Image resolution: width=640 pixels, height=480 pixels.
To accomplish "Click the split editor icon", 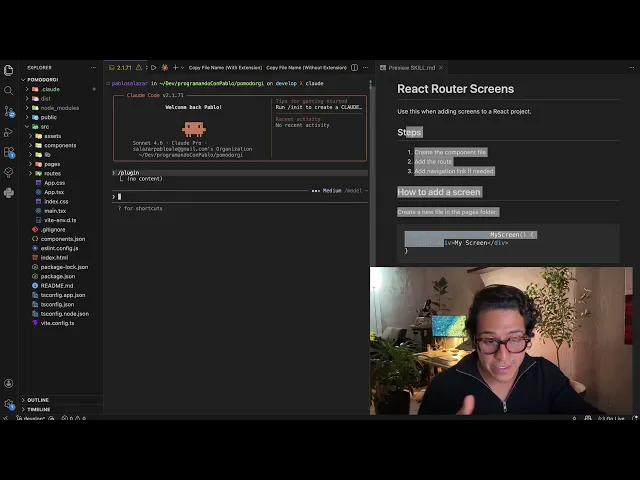I will (354, 68).
